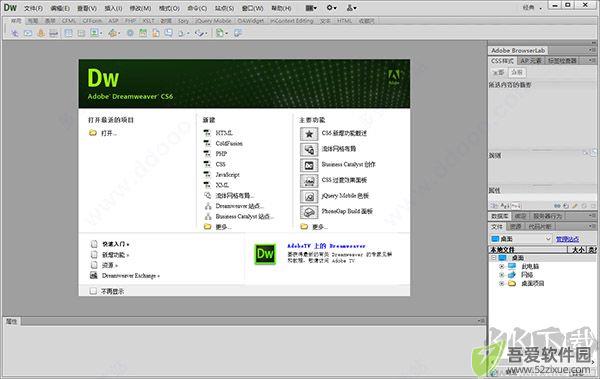This screenshot has width=600, height=379.
Task: Open the 编辑(E) menu
Action: 60,8
